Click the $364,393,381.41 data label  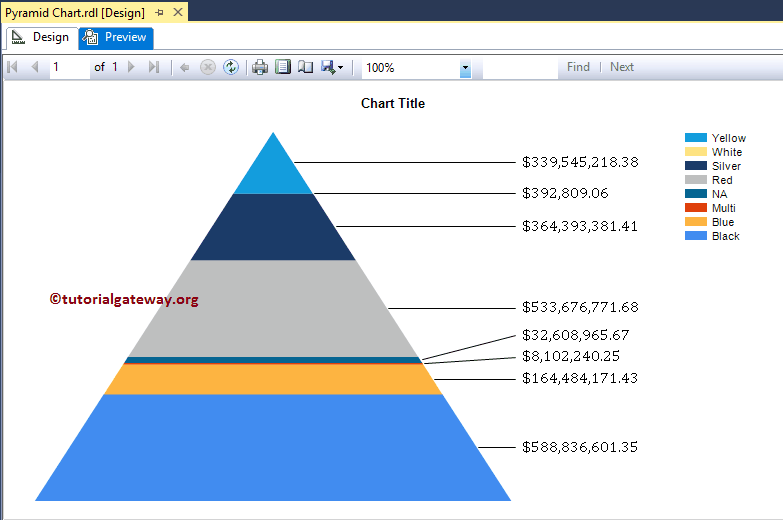coord(580,226)
